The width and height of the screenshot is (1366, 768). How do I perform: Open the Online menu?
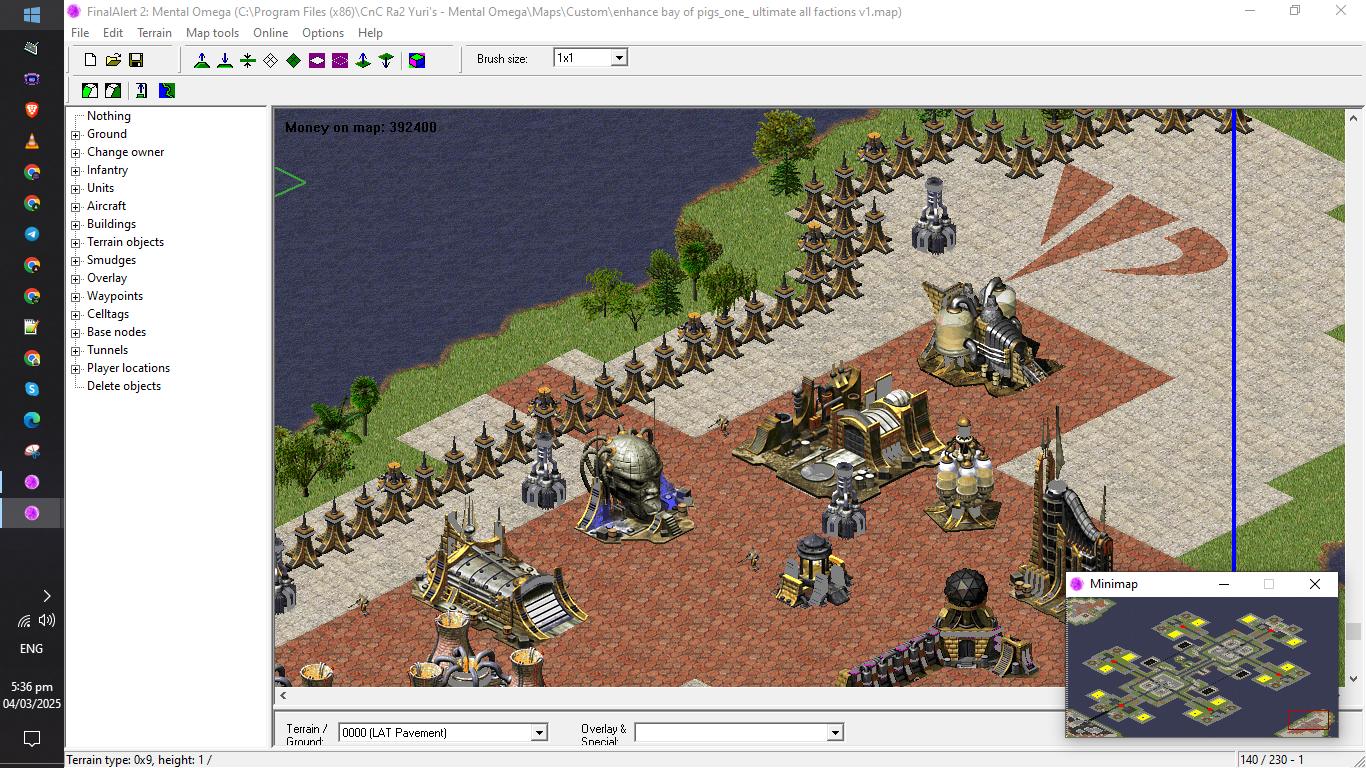pos(270,33)
